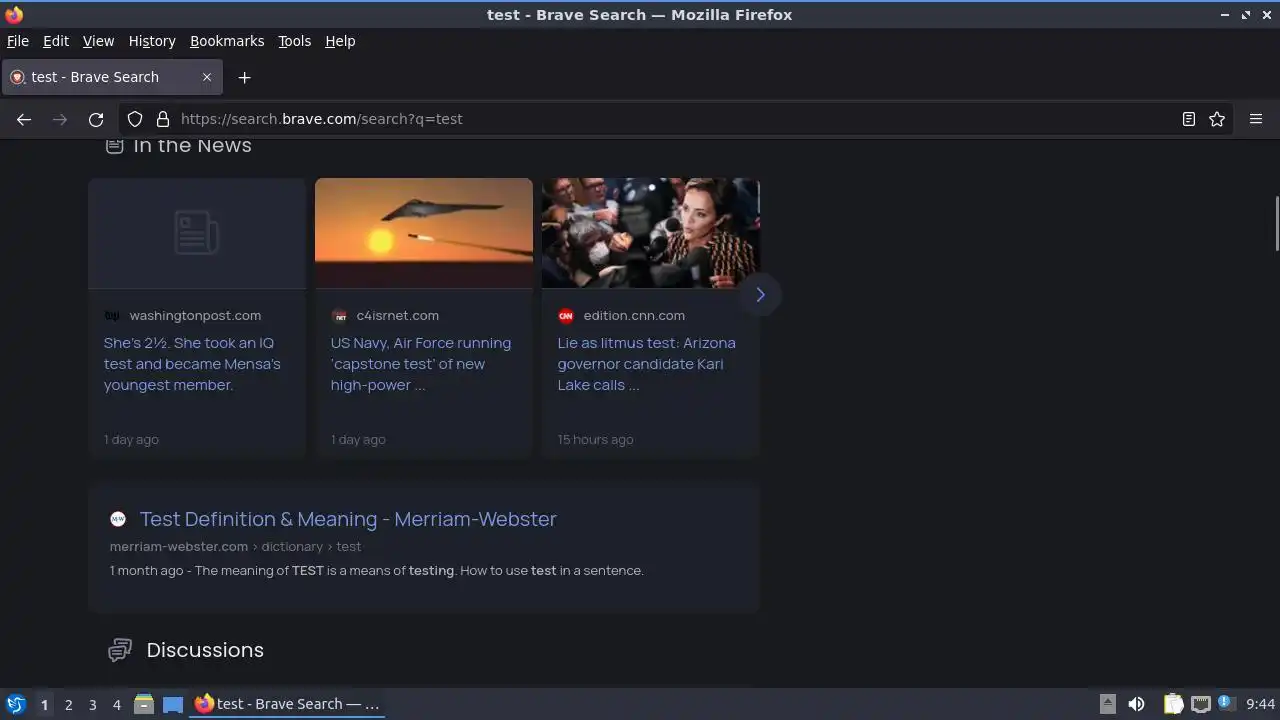This screenshot has height=720, width=1280.
Task: Show next news cards with arrow
Action: 760,295
